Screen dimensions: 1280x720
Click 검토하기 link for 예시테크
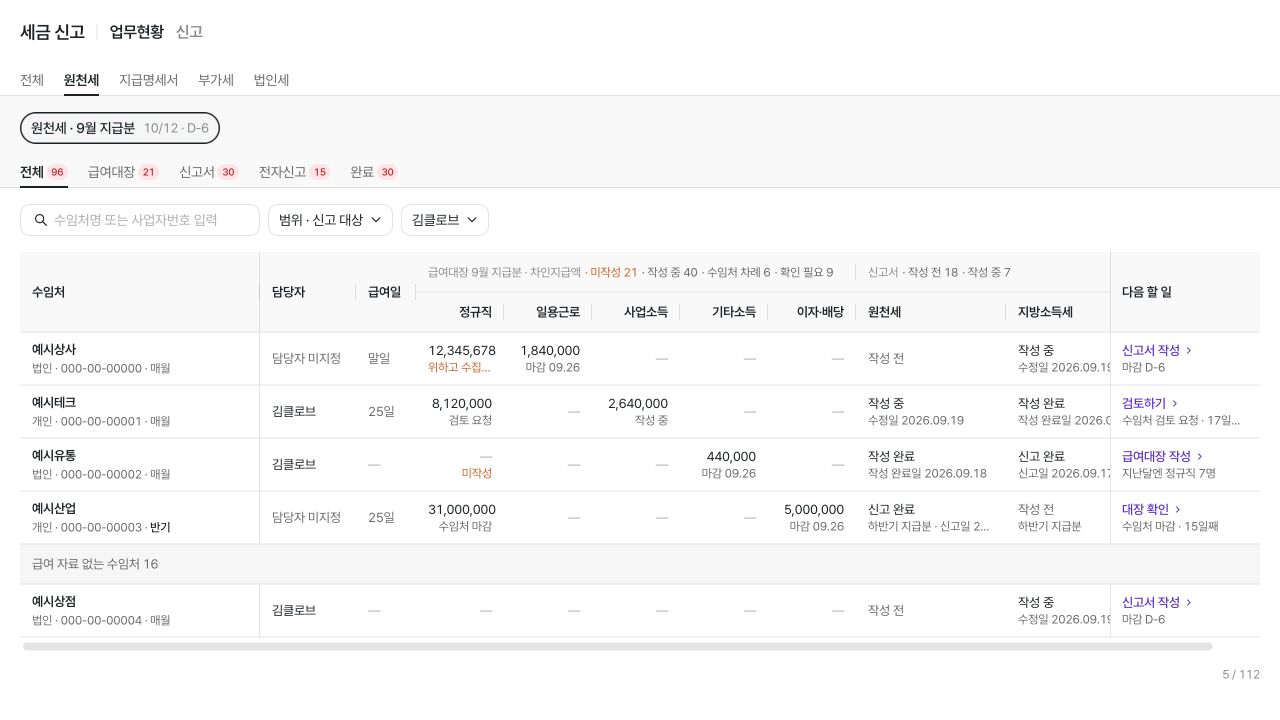point(1150,403)
